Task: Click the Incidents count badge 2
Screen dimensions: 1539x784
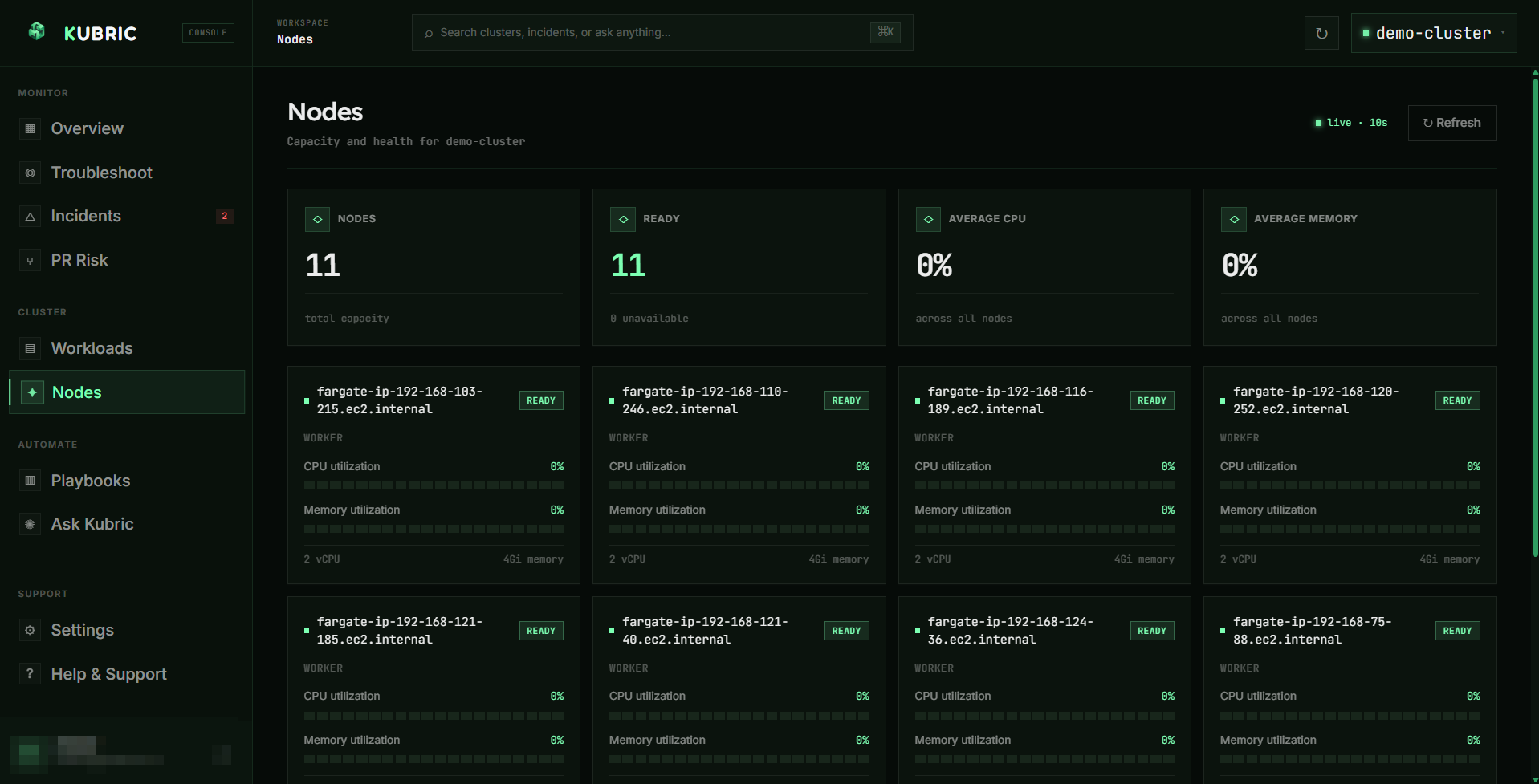Action: (225, 216)
